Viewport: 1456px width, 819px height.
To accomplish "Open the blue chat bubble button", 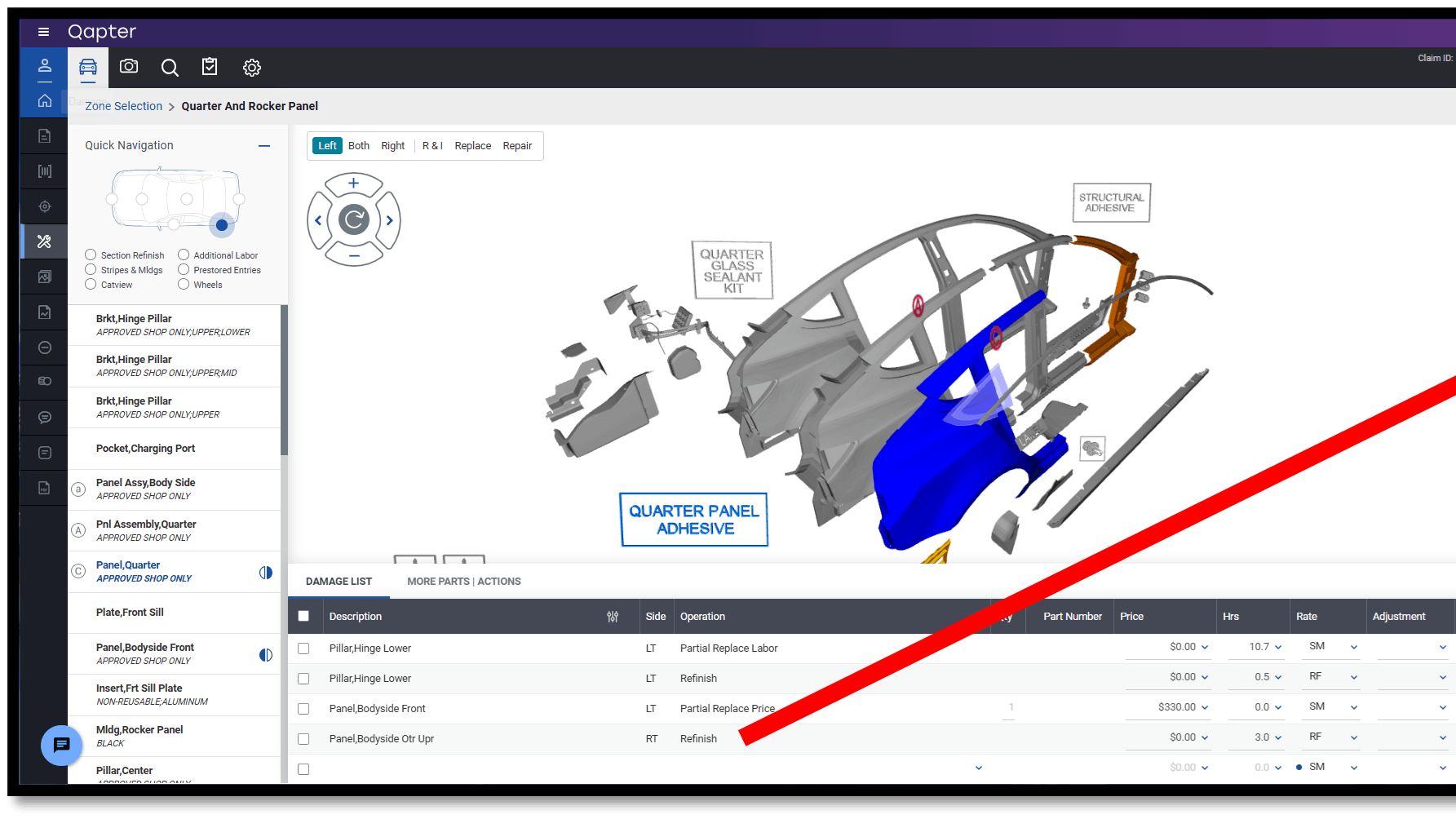I will pyautogui.click(x=61, y=745).
